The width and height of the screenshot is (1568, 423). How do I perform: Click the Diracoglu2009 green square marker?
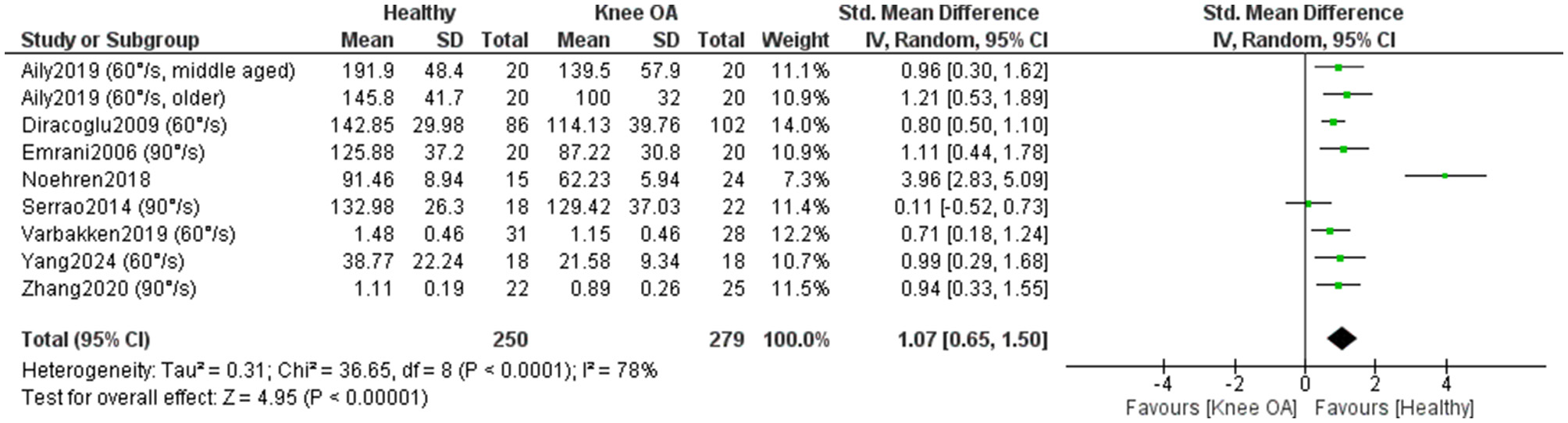[1333, 122]
